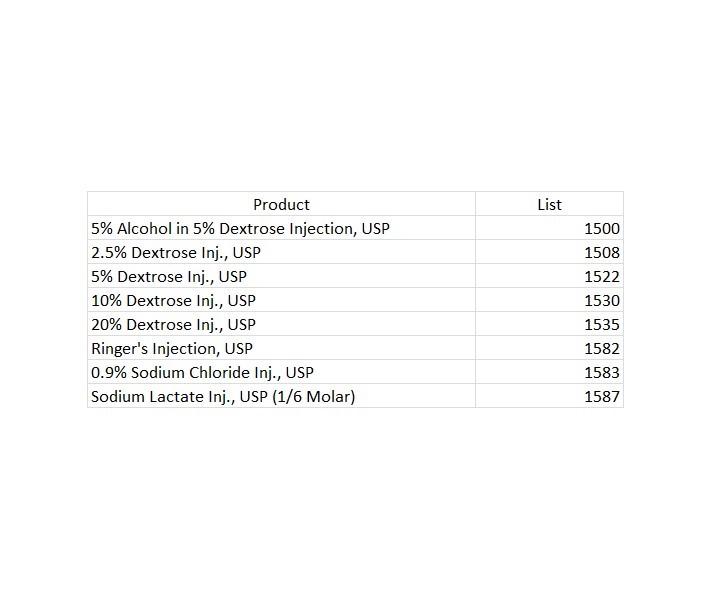The height and width of the screenshot is (599, 710).
Task: Click the List column header
Action: [x=549, y=204]
